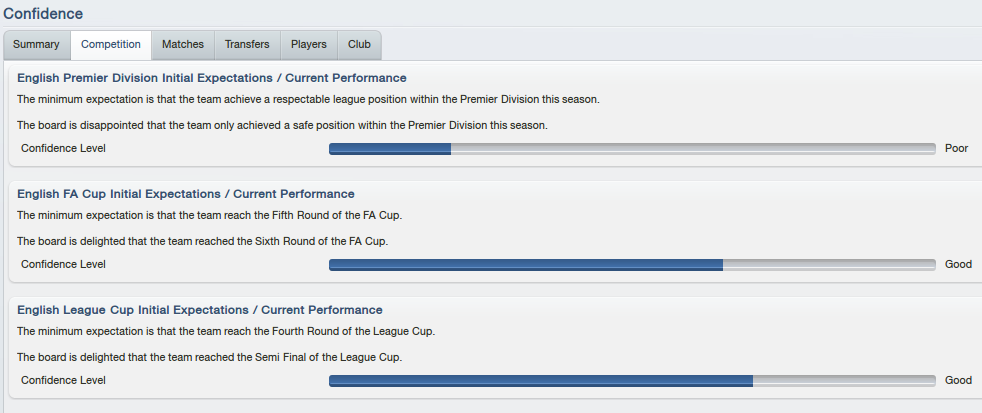
Task: Click the English League Cup expectations heading
Action: coord(200,310)
